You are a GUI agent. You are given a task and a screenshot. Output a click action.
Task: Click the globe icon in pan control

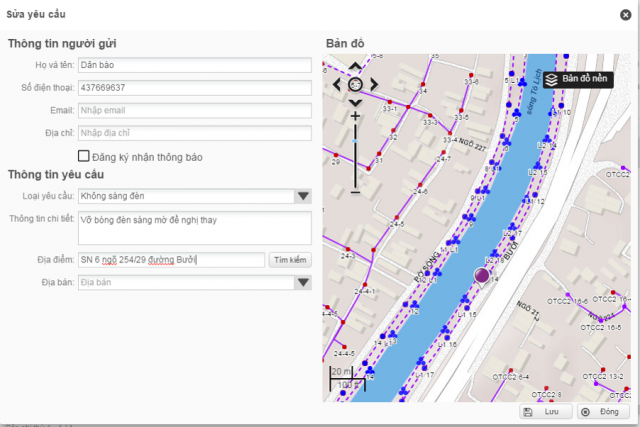pyautogui.click(x=355, y=85)
